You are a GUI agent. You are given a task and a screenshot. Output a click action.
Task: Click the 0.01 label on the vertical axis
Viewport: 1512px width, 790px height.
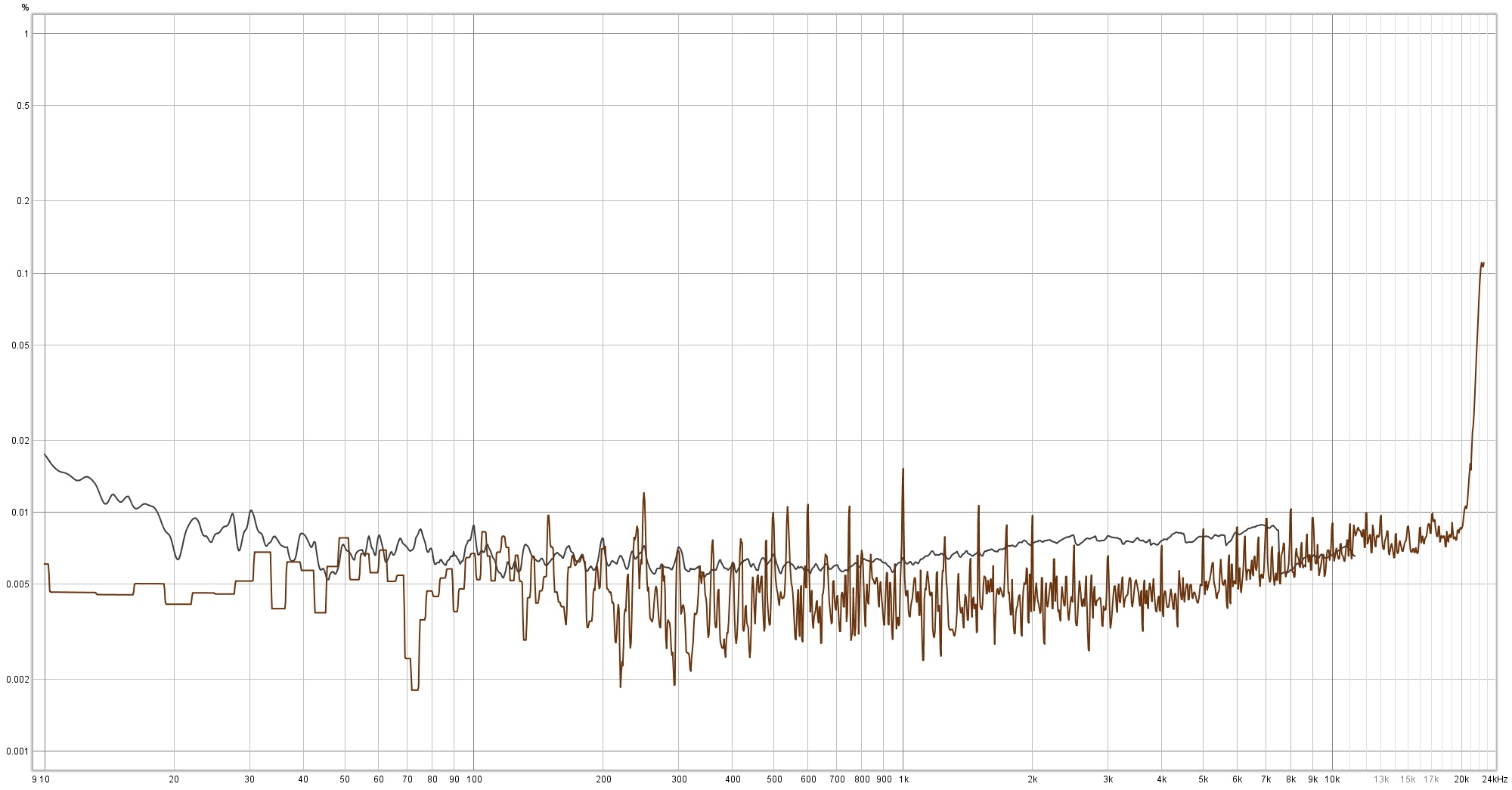coord(21,513)
